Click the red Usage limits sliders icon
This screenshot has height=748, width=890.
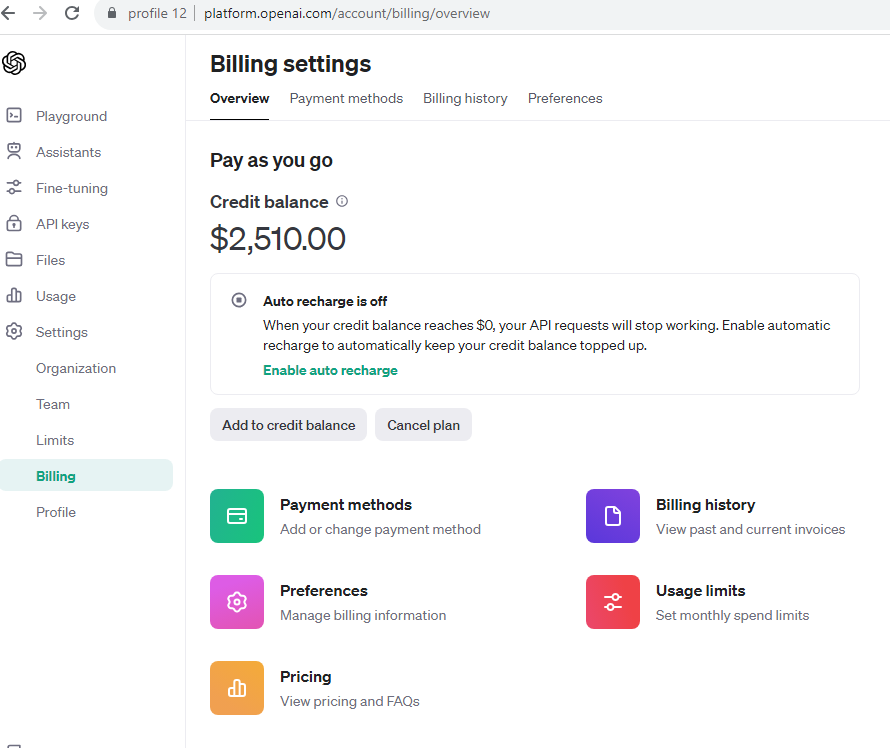pyautogui.click(x=612, y=602)
